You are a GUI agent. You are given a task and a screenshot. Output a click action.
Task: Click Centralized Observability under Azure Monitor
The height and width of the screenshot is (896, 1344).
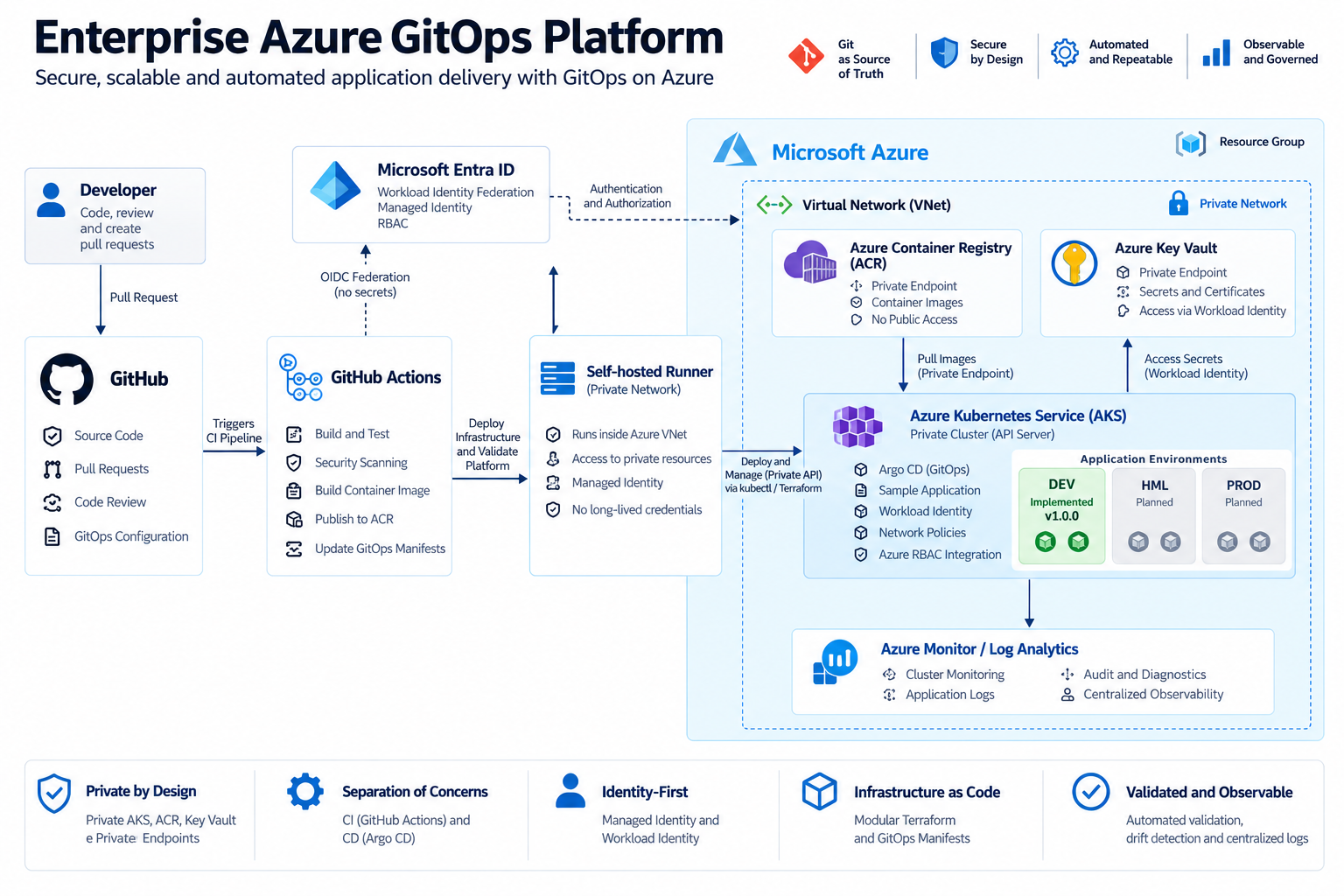tap(1142, 695)
